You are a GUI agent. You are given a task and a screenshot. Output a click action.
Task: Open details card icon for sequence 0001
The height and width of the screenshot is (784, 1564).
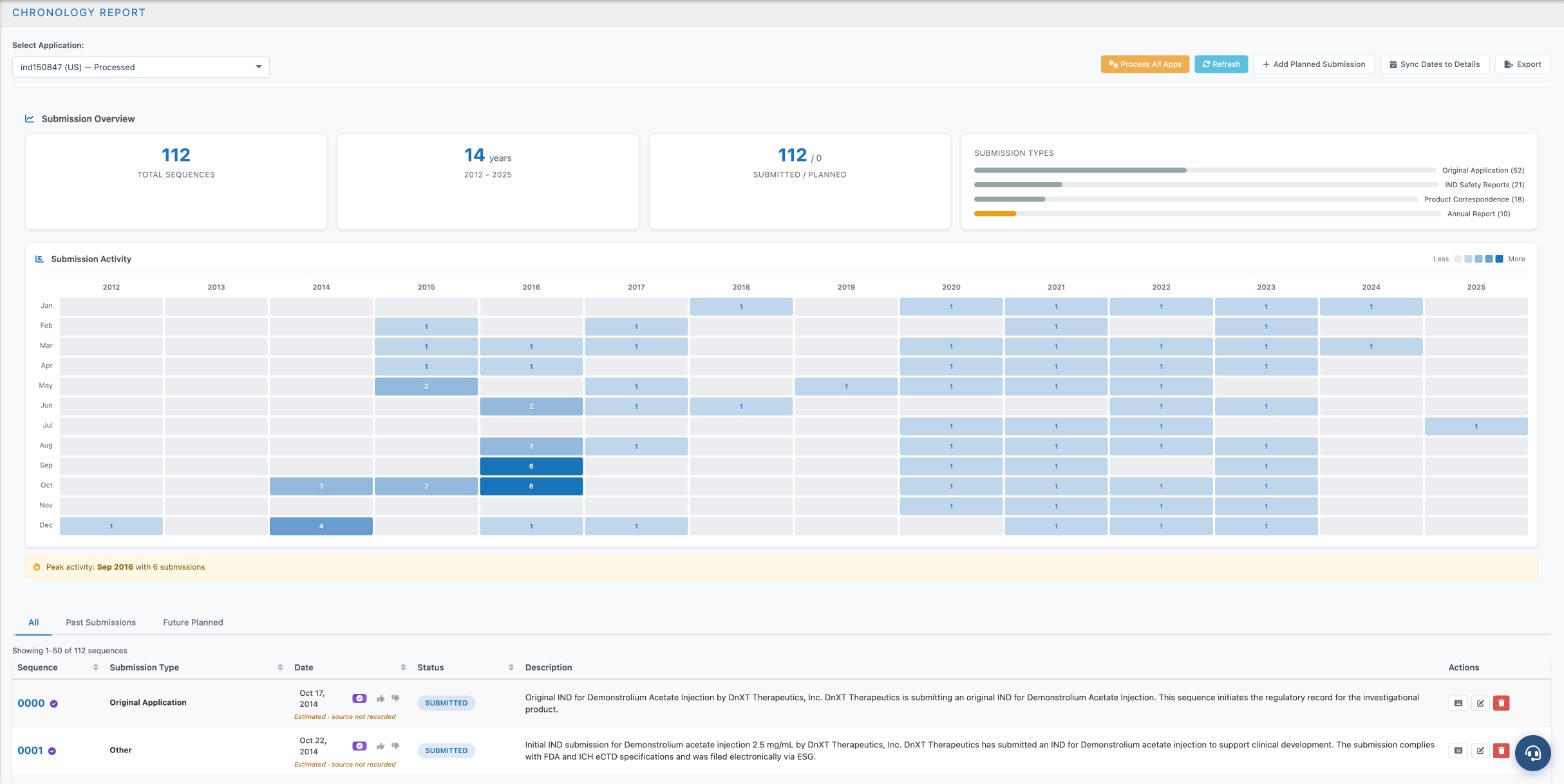click(x=1458, y=750)
